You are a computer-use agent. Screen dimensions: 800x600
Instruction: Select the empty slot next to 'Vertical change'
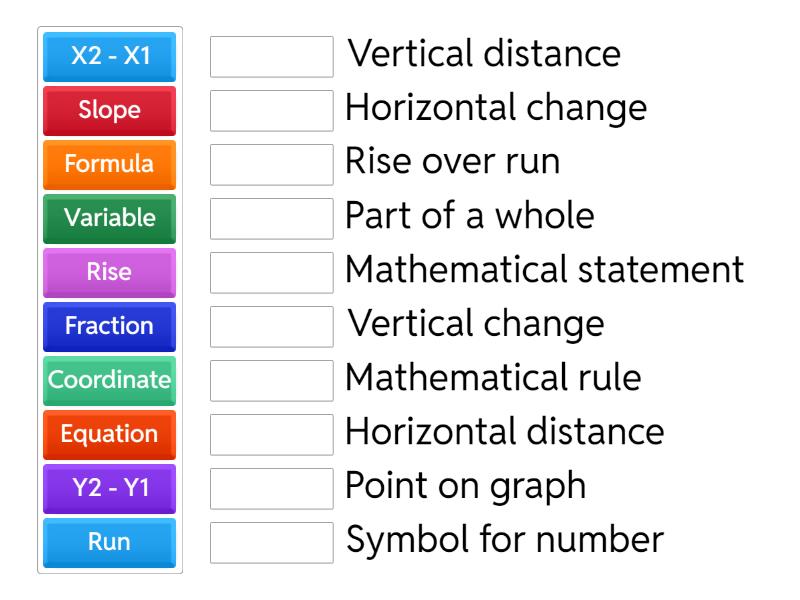click(272, 327)
